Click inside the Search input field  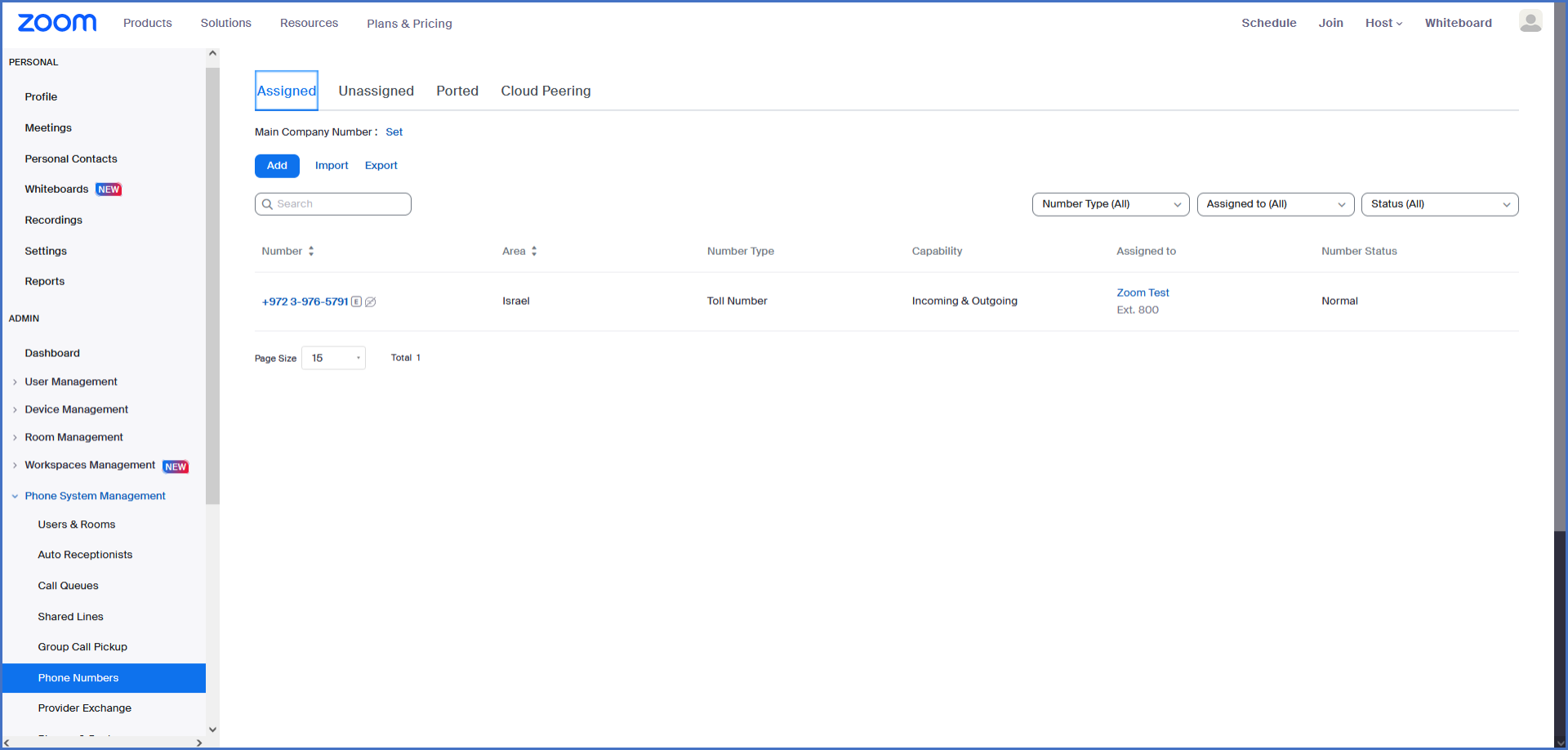333,204
